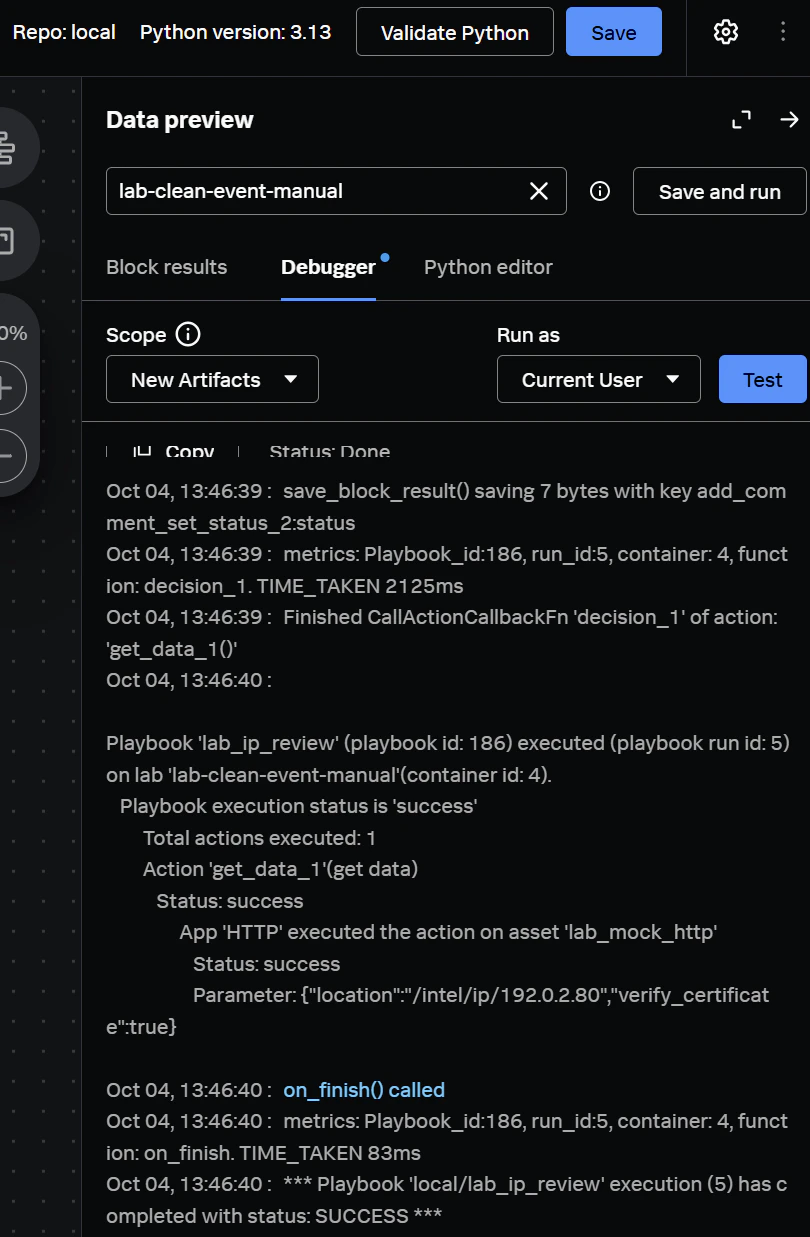Screen dimensions: 810x1237
Task: Open the settings gear menu
Action: (726, 32)
